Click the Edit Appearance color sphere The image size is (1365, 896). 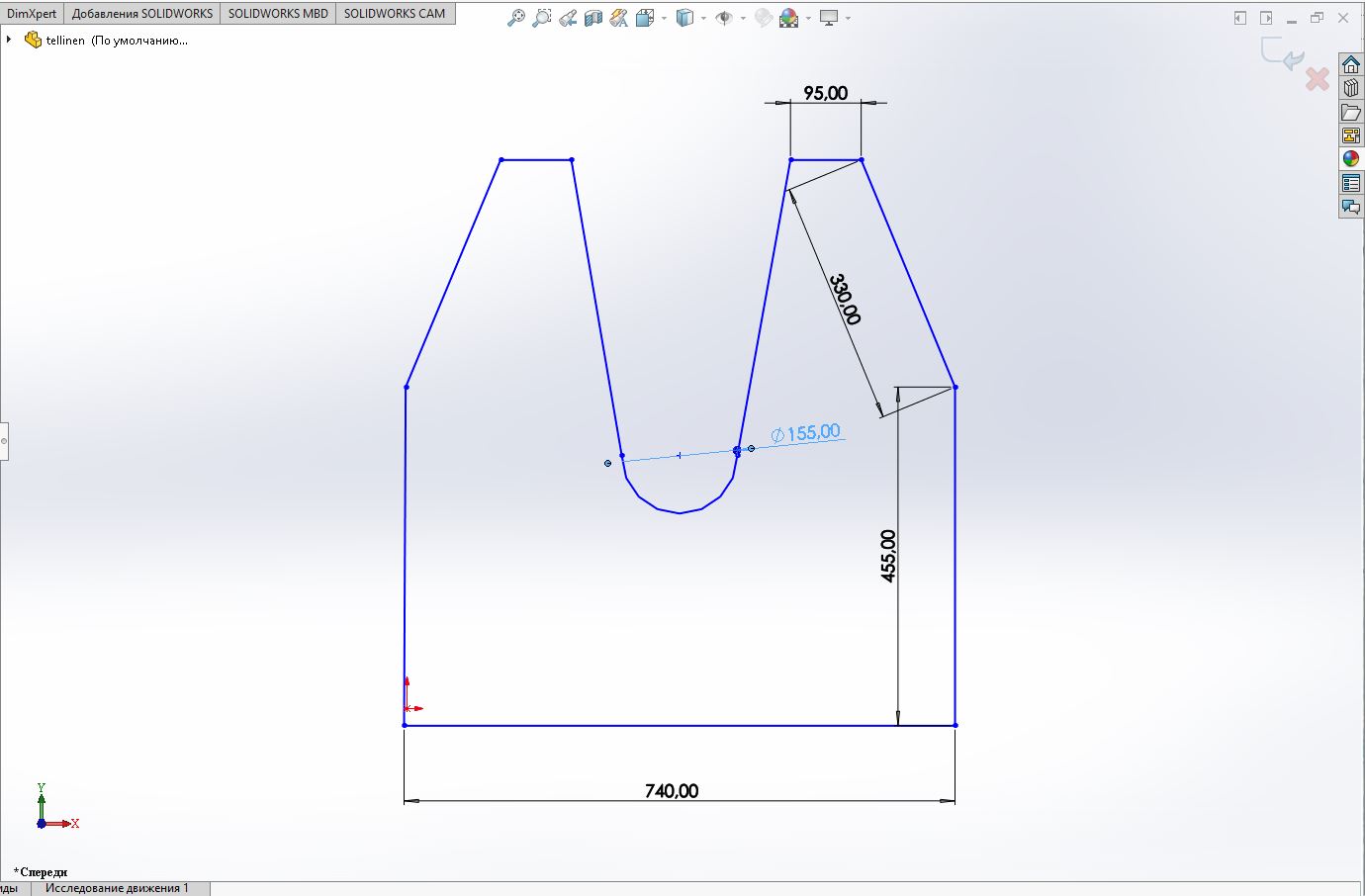pos(788,18)
